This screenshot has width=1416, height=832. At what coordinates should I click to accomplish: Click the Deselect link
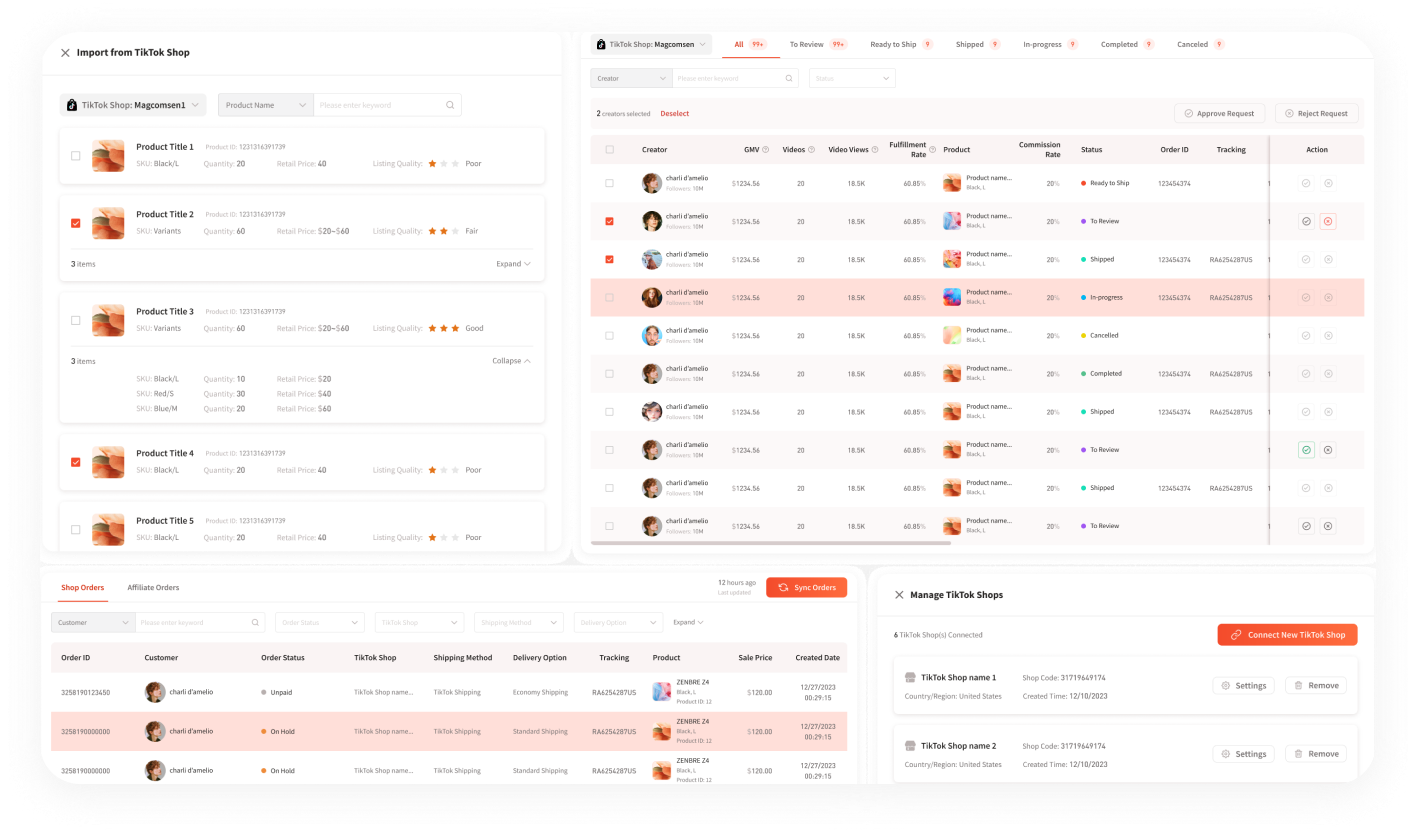click(x=675, y=114)
